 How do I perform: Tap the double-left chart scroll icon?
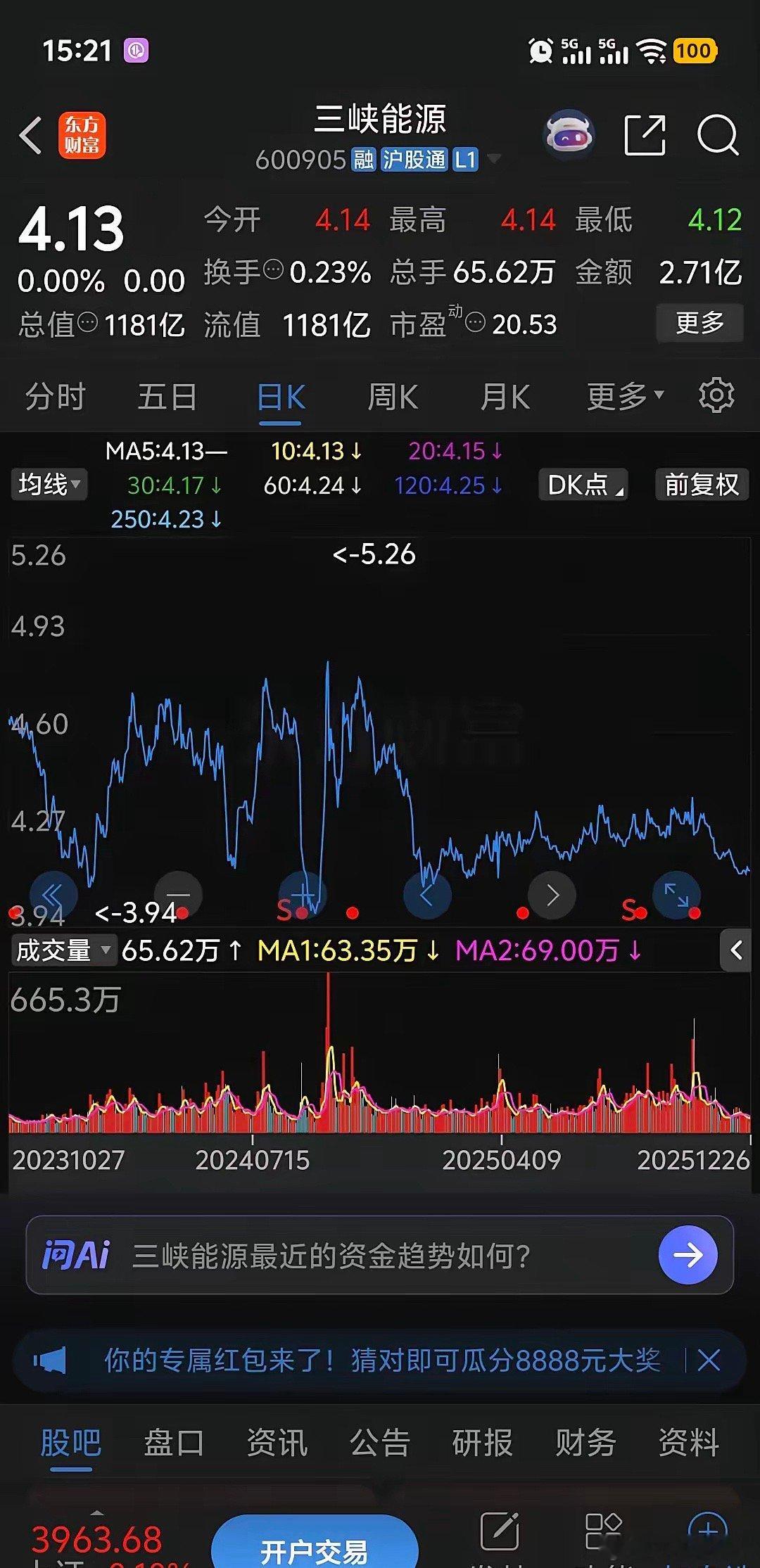click(53, 895)
